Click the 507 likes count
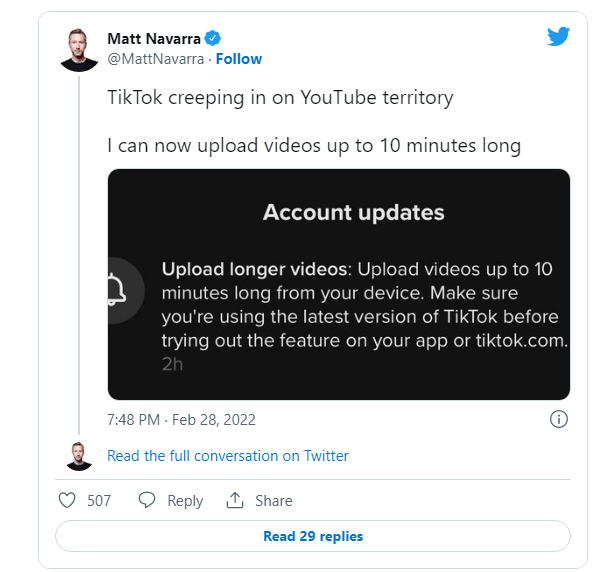Image resolution: width=611 pixels, height=572 pixels. click(x=99, y=501)
